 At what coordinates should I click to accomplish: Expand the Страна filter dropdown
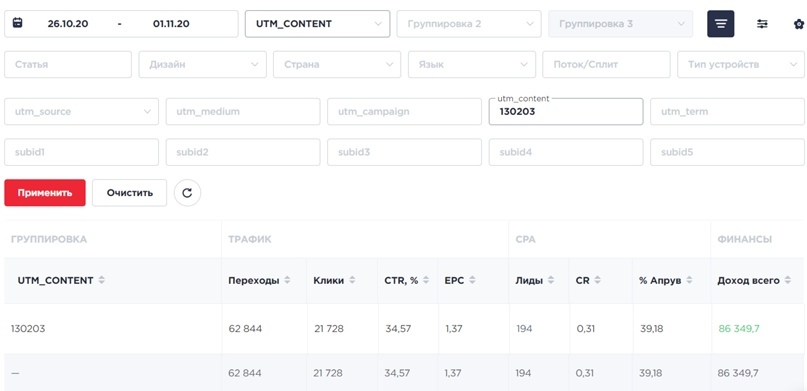coord(337,64)
